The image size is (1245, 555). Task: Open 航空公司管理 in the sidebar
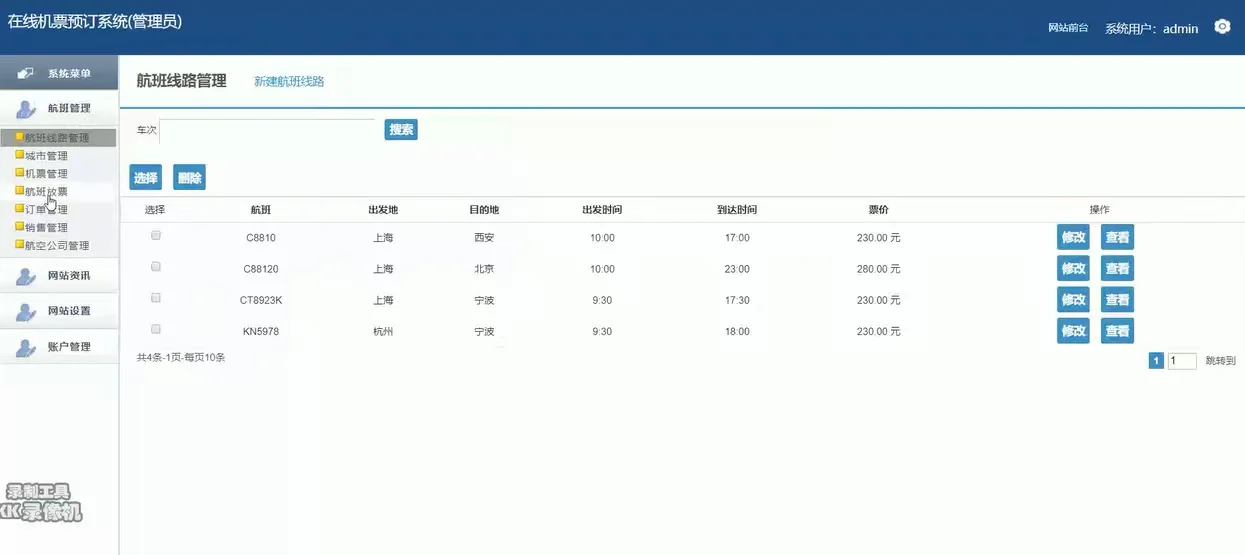(x=57, y=246)
